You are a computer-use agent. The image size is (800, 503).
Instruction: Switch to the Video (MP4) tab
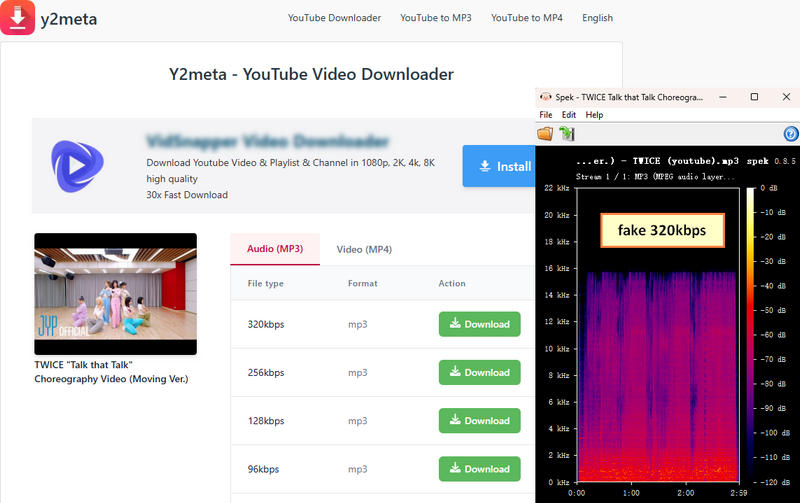pos(364,249)
